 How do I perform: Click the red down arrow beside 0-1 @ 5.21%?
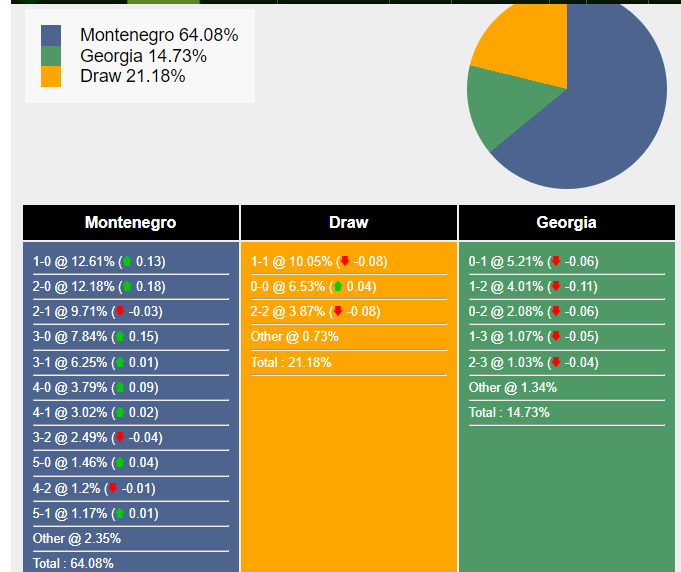556,262
